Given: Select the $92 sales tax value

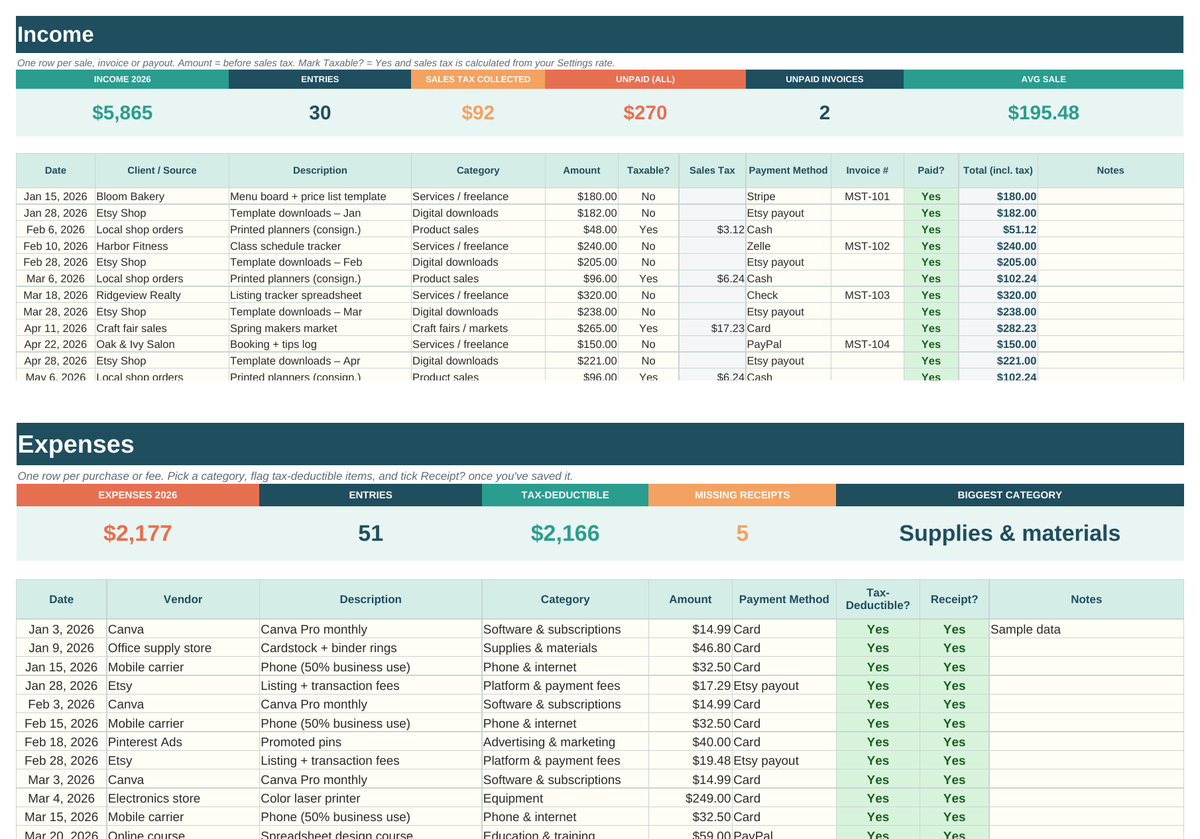Looking at the screenshot, I should [478, 113].
